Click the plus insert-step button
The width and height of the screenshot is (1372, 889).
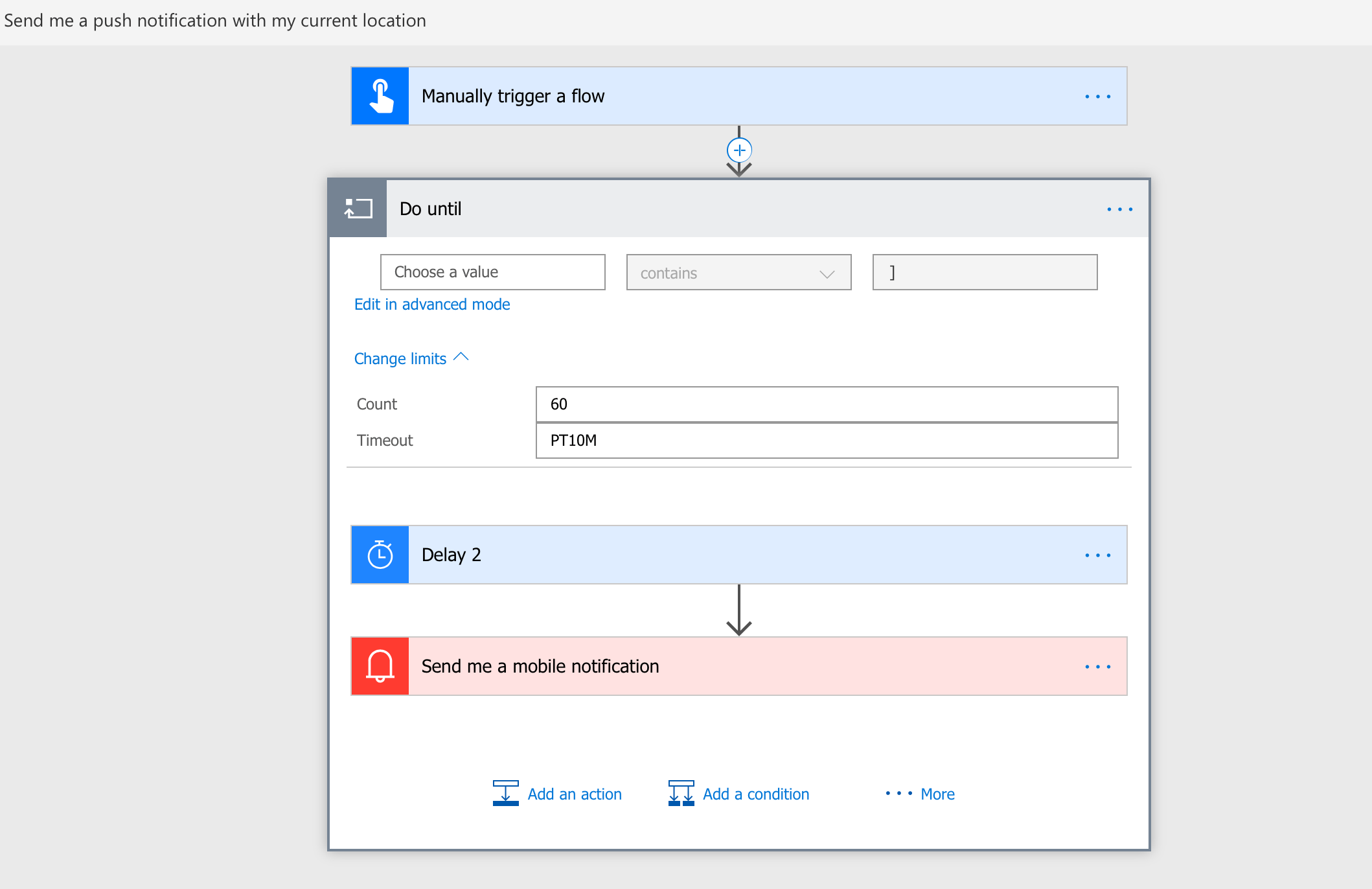tap(739, 150)
